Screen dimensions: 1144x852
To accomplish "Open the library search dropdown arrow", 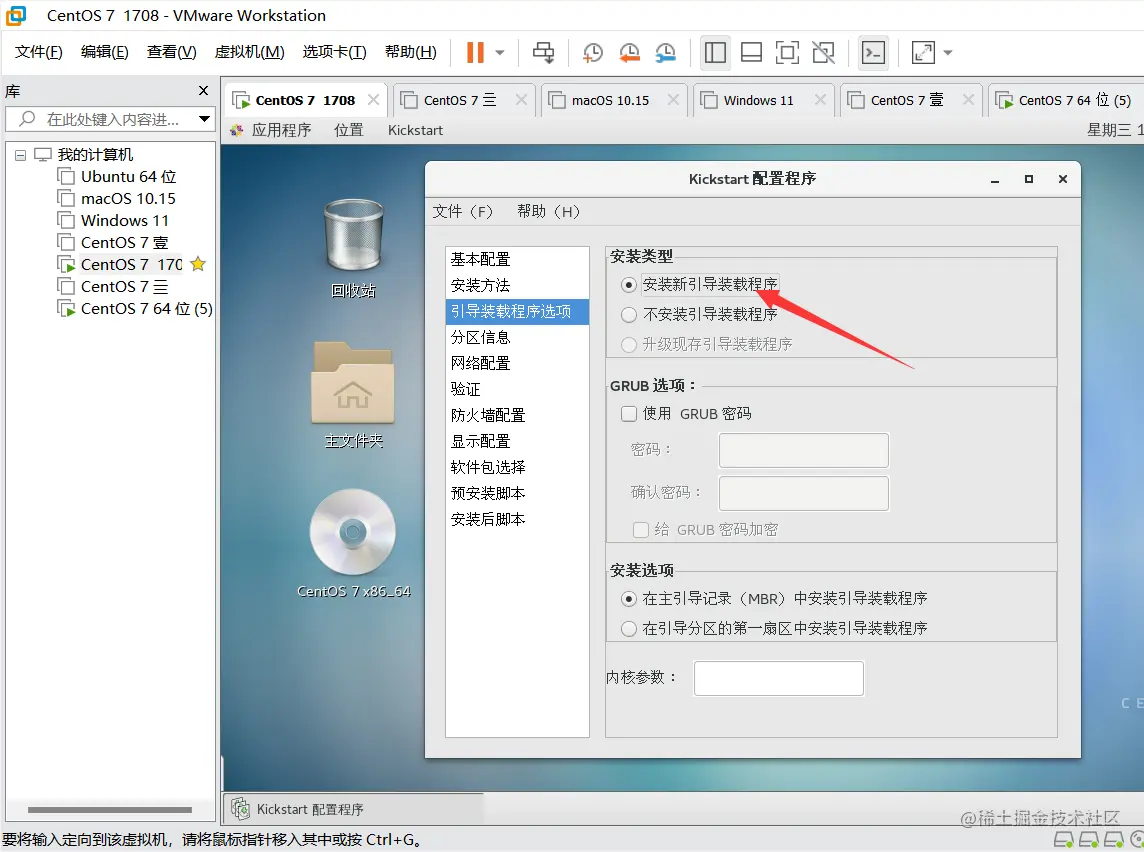I will [x=204, y=119].
